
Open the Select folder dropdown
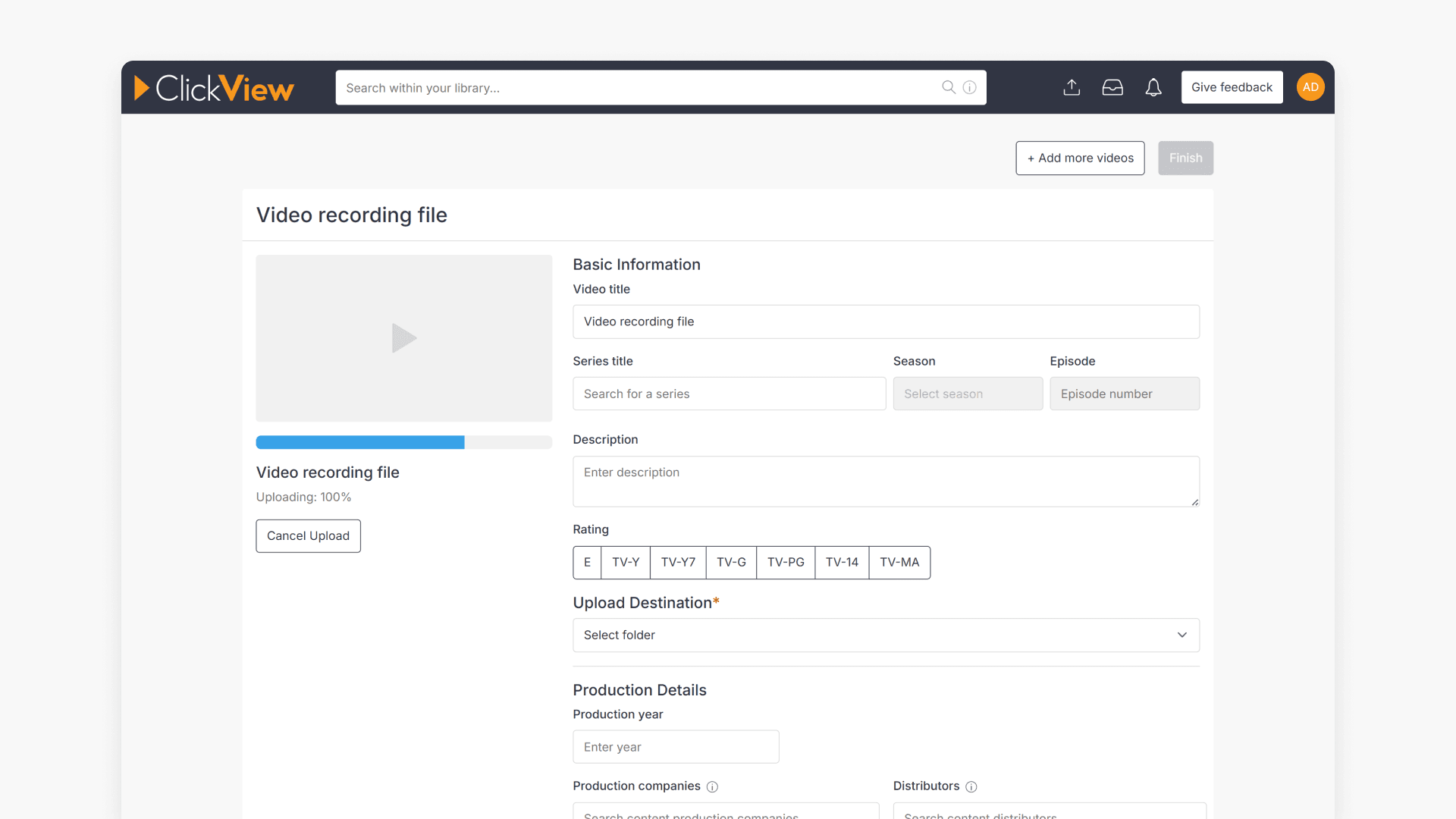pyautogui.click(x=886, y=635)
